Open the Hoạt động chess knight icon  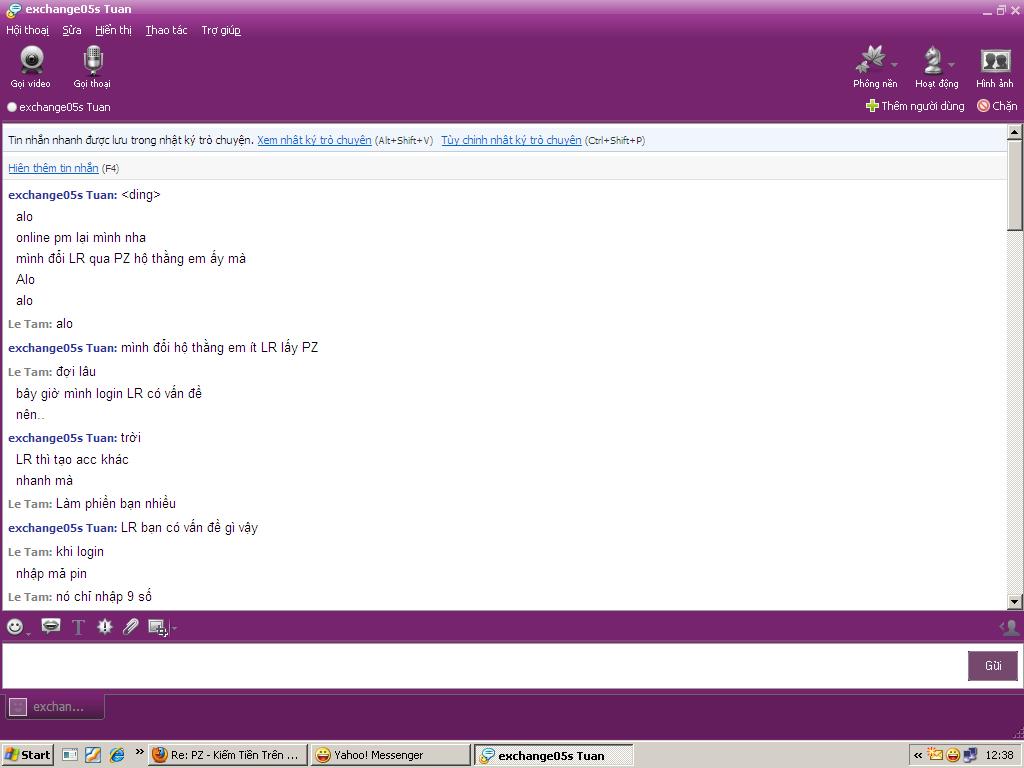point(933,60)
